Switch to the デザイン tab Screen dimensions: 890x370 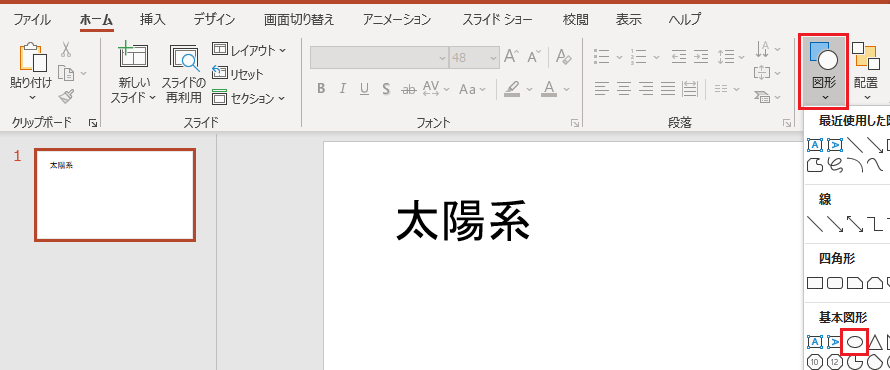point(214,20)
